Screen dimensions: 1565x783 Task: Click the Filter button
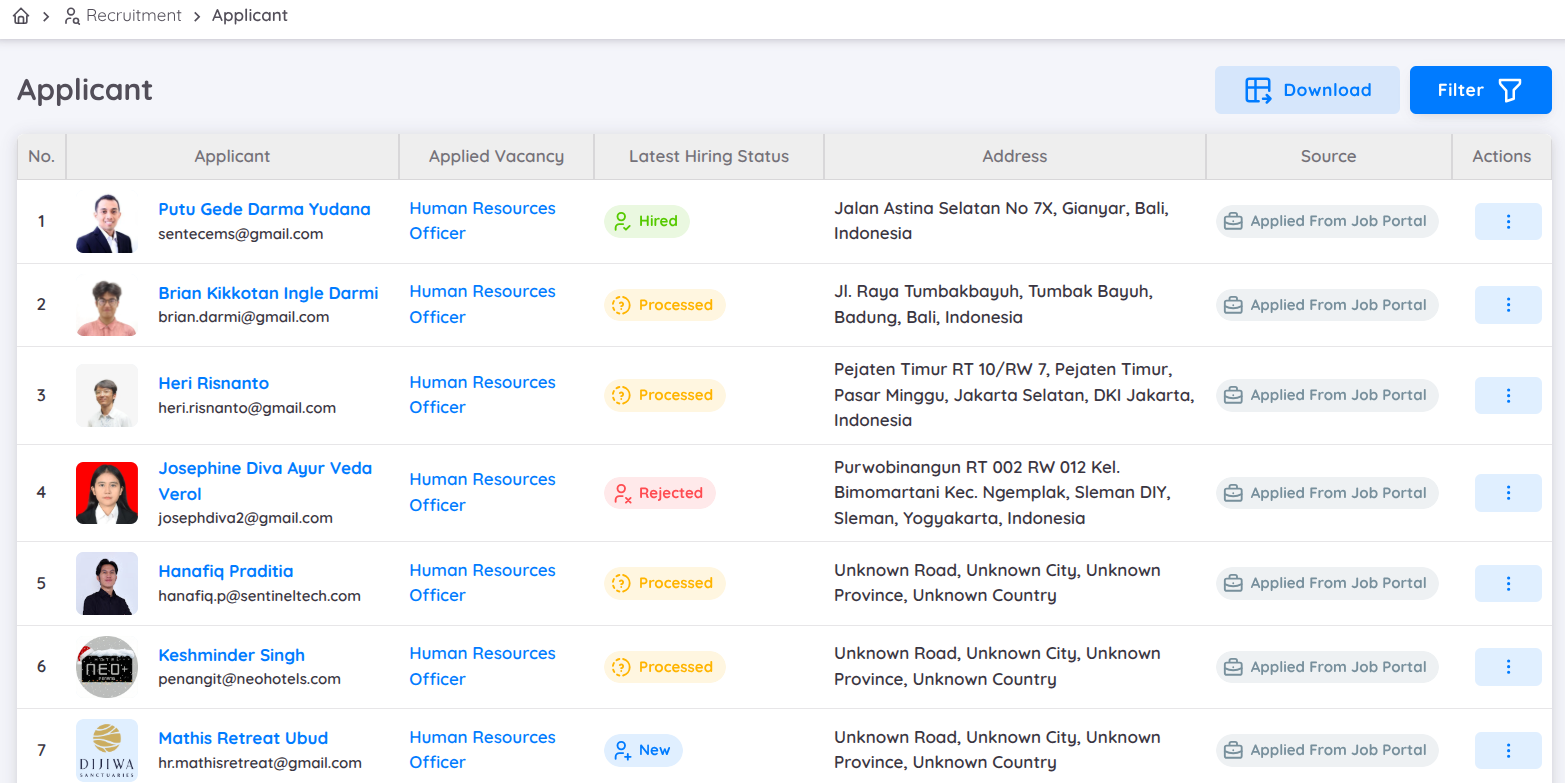tap(1480, 89)
